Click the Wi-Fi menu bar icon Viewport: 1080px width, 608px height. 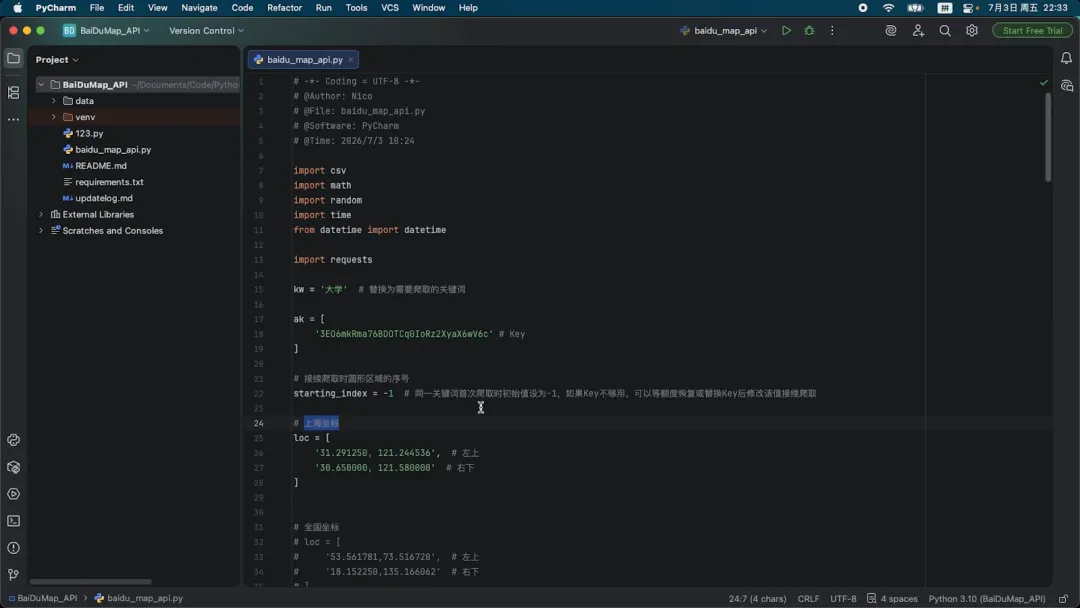889,8
